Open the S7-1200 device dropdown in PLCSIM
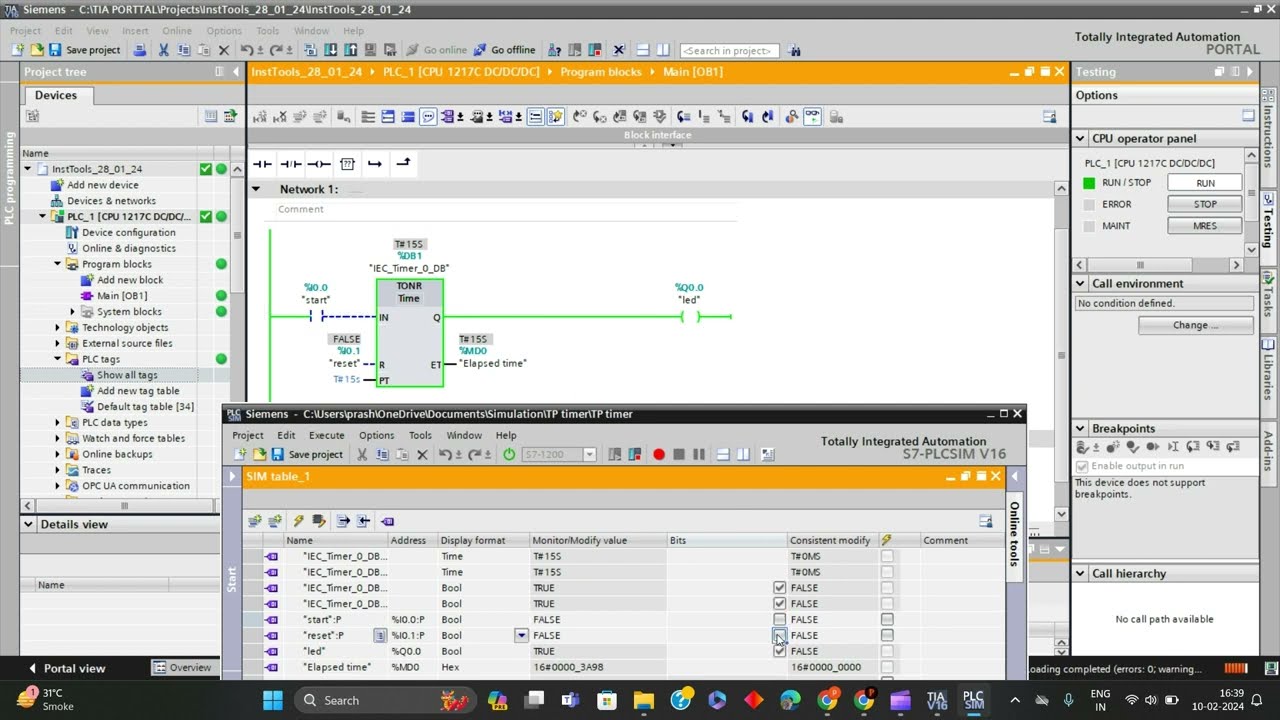The image size is (1280, 720). pyautogui.click(x=589, y=455)
